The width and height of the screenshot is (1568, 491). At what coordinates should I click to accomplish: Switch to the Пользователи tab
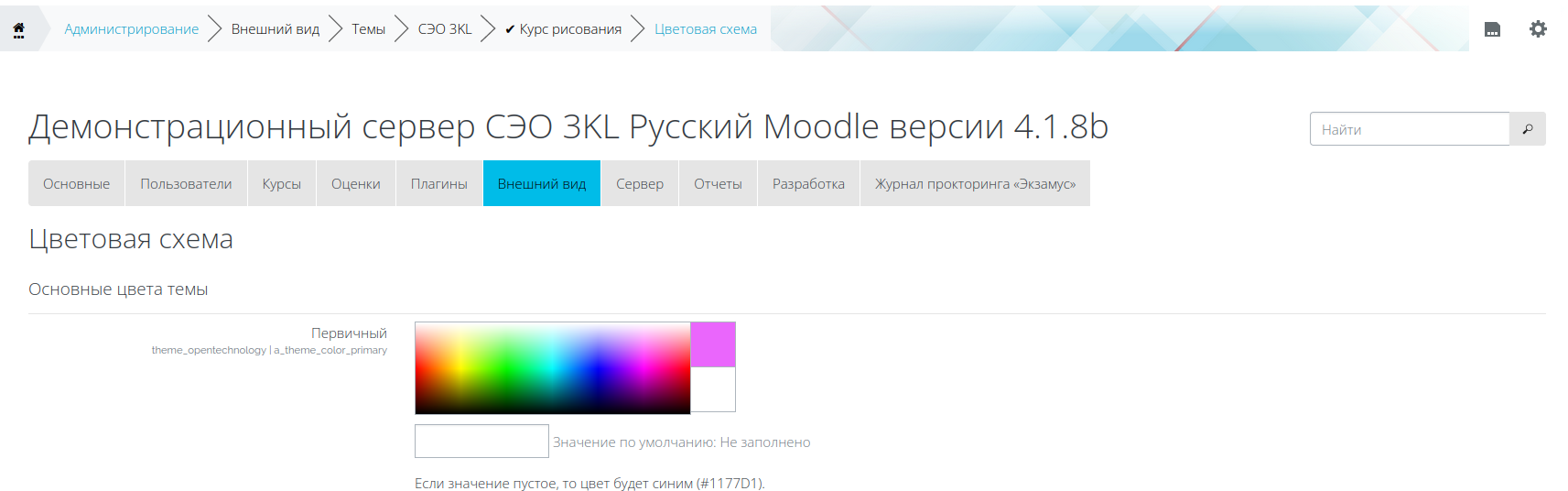point(186,183)
